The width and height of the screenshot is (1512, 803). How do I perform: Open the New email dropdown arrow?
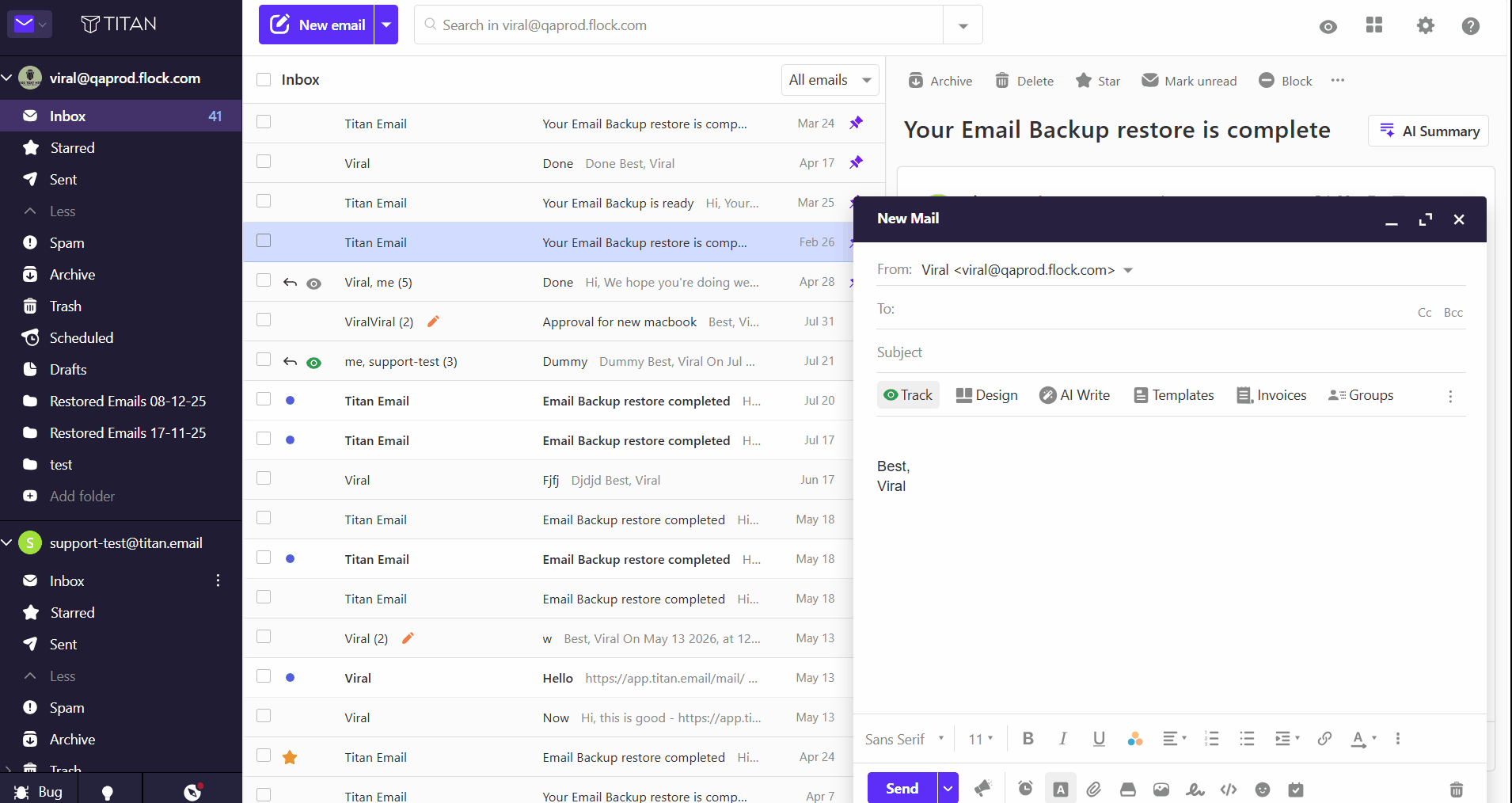click(386, 25)
